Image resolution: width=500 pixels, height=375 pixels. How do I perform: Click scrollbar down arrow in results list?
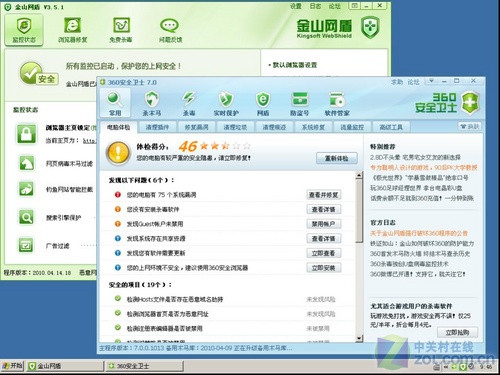click(x=359, y=338)
